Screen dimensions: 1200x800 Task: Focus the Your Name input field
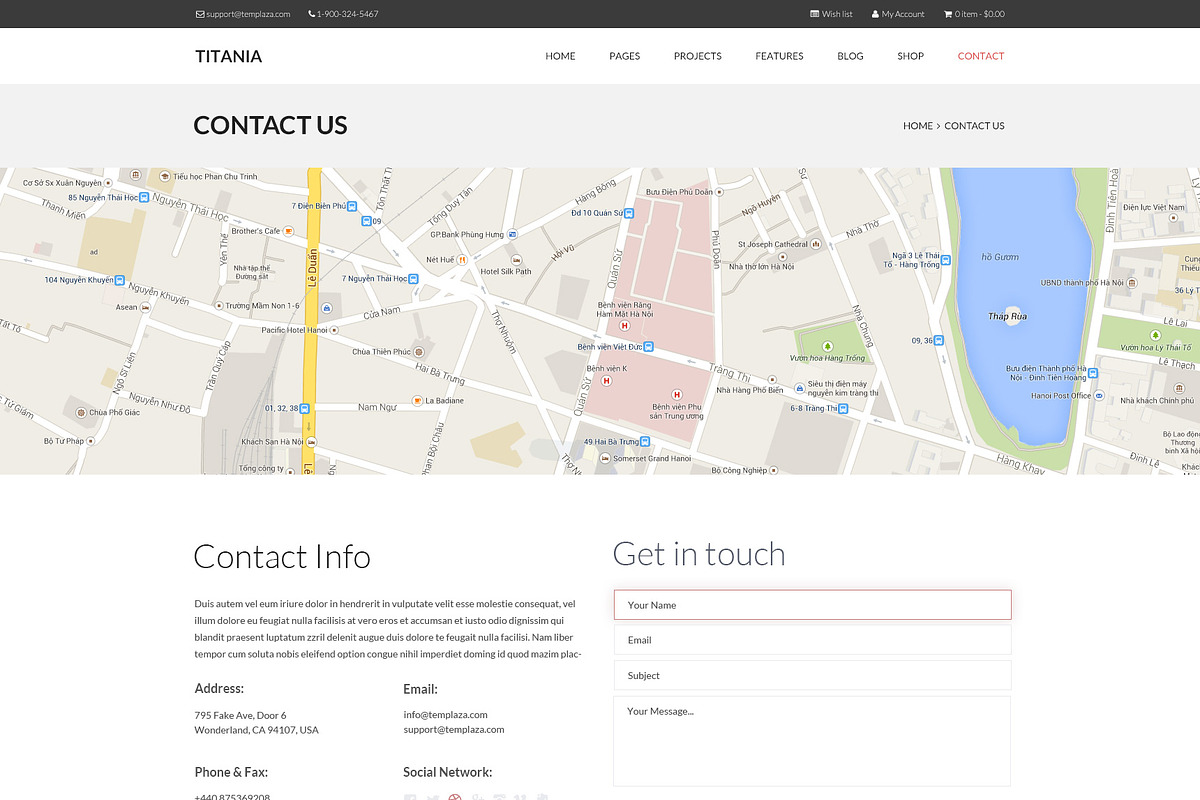812,605
